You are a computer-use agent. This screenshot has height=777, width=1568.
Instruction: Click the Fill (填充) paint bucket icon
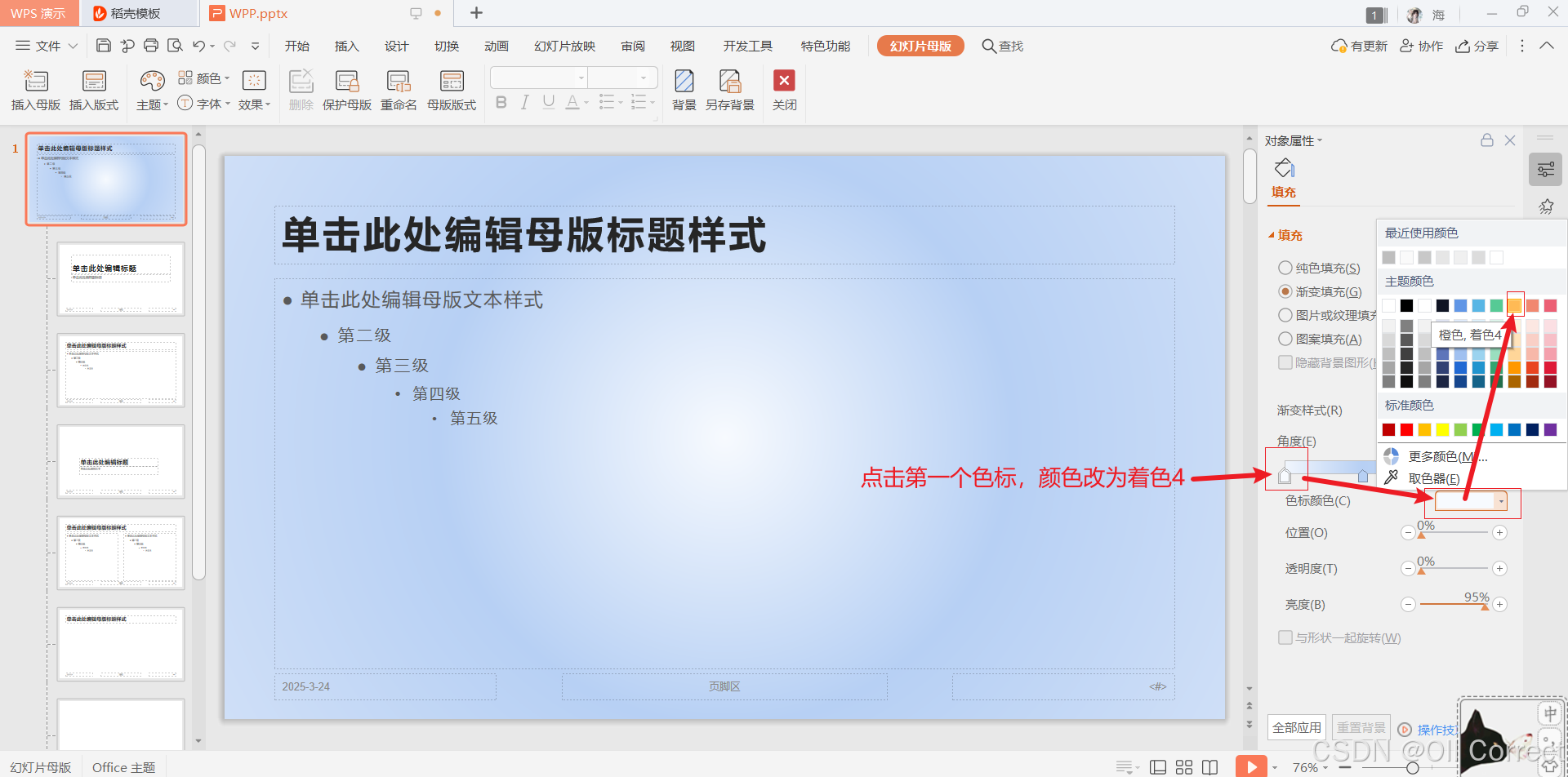(1285, 168)
